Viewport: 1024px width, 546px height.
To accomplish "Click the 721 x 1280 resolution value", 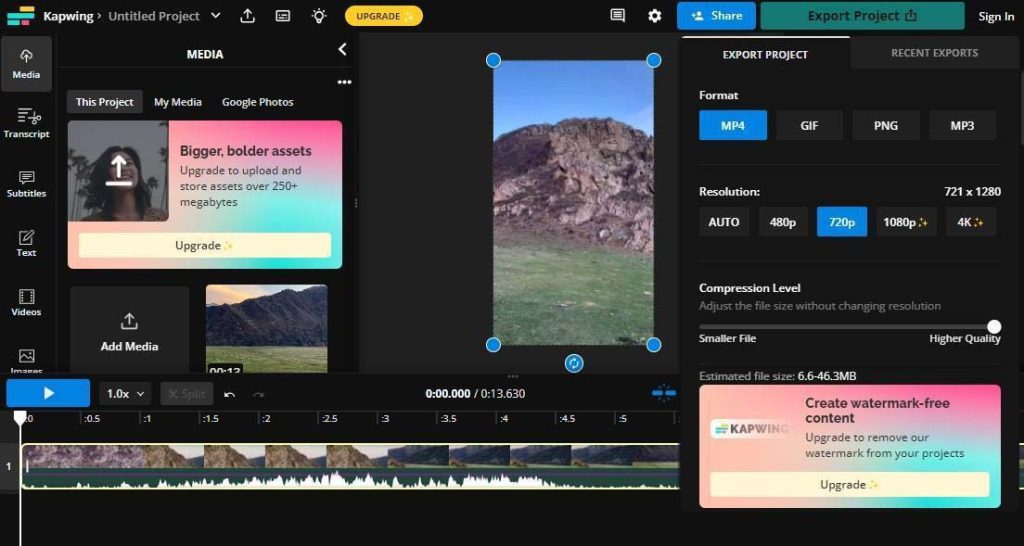I will click(972, 191).
